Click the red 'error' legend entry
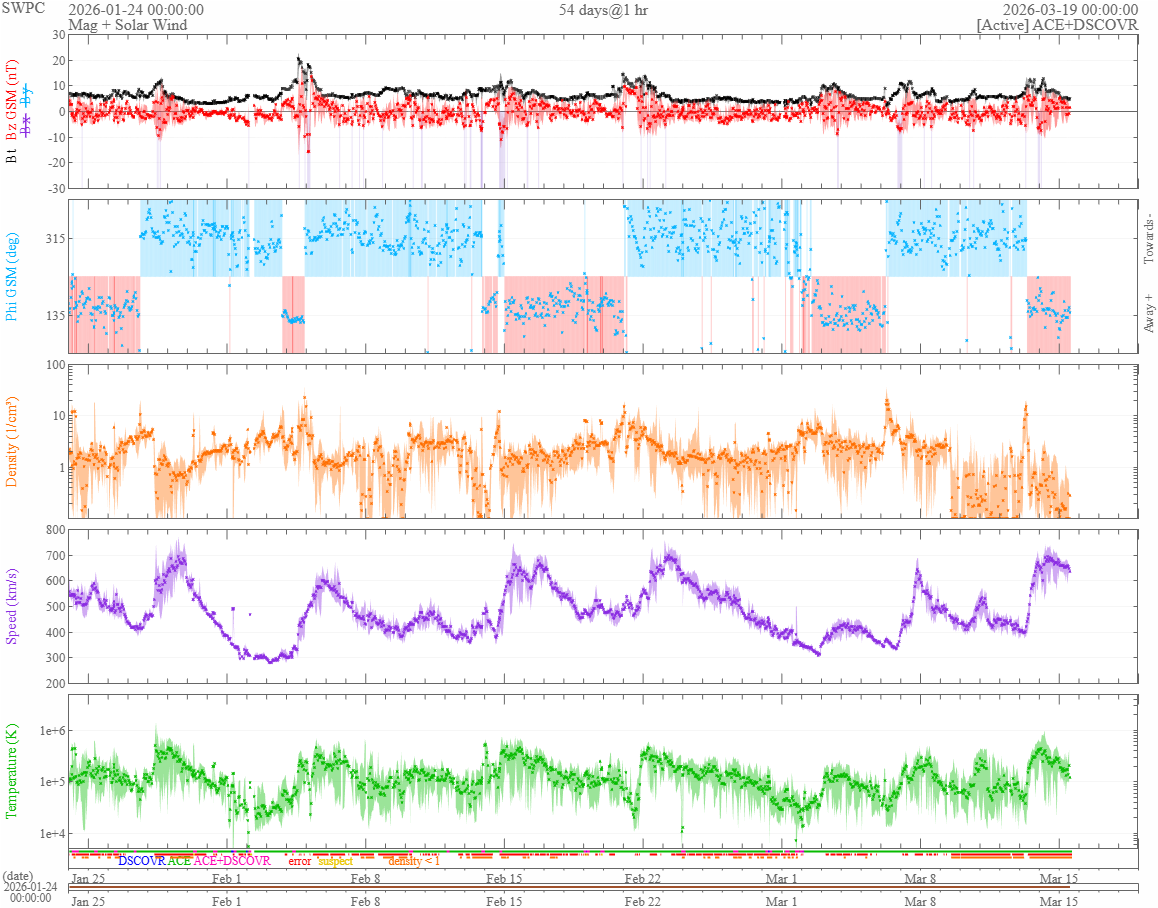The image size is (1158, 908). (300, 861)
